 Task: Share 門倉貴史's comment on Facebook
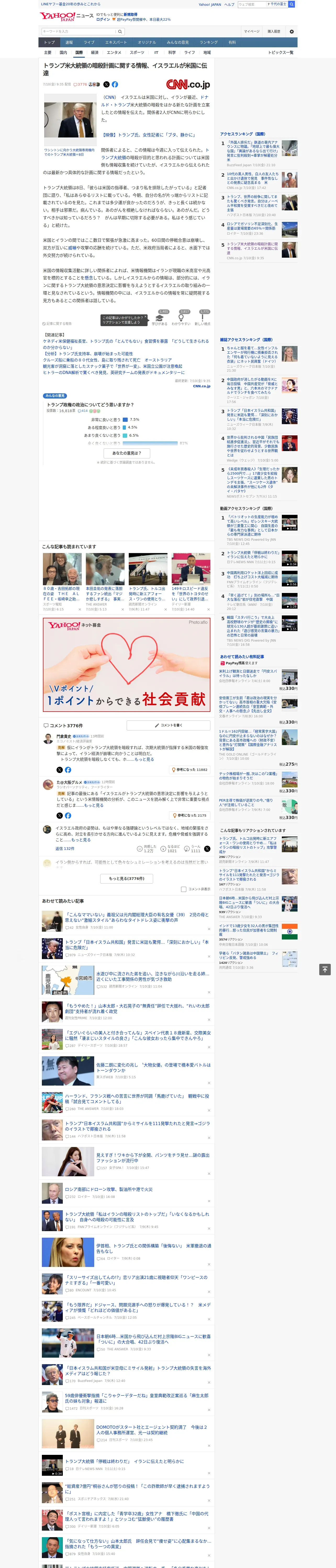(x=68, y=770)
